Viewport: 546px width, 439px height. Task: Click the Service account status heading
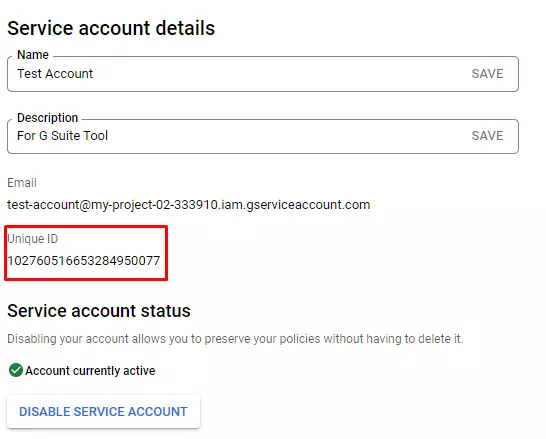99,311
